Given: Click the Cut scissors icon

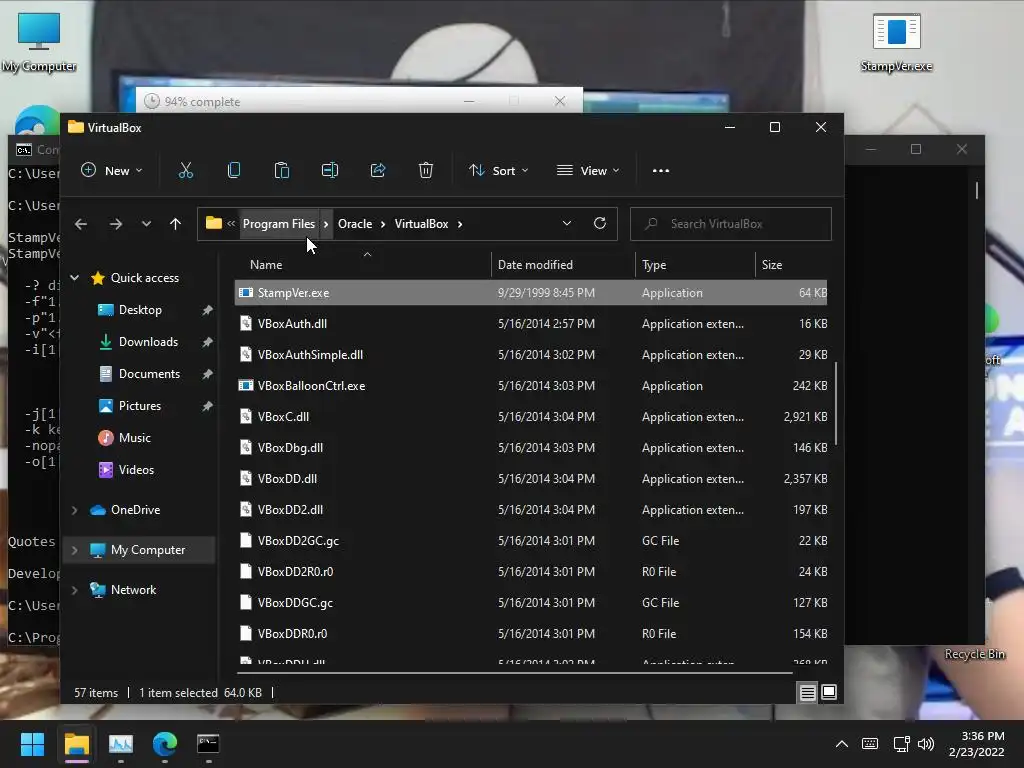Looking at the screenshot, I should pyautogui.click(x=186, y=170).
